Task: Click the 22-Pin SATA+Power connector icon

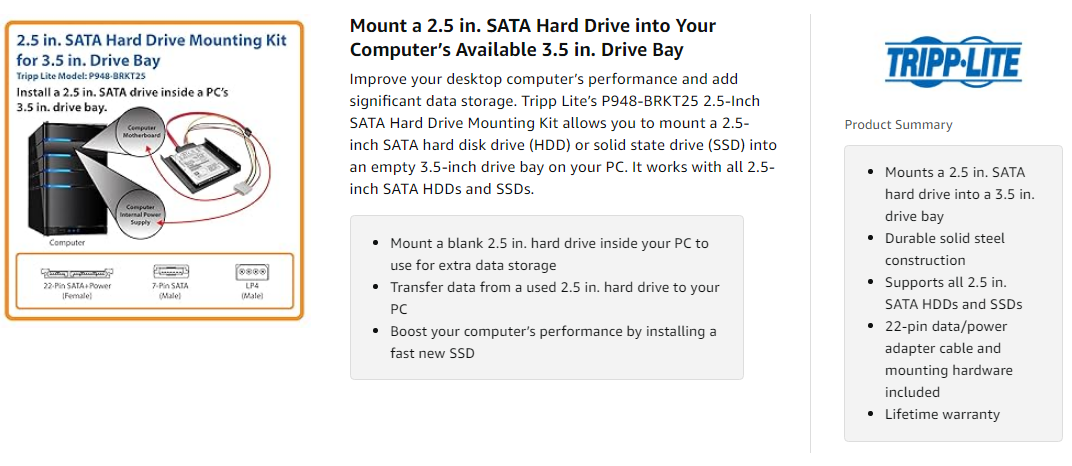Action: pyautogui.click(x=77, y=271)
